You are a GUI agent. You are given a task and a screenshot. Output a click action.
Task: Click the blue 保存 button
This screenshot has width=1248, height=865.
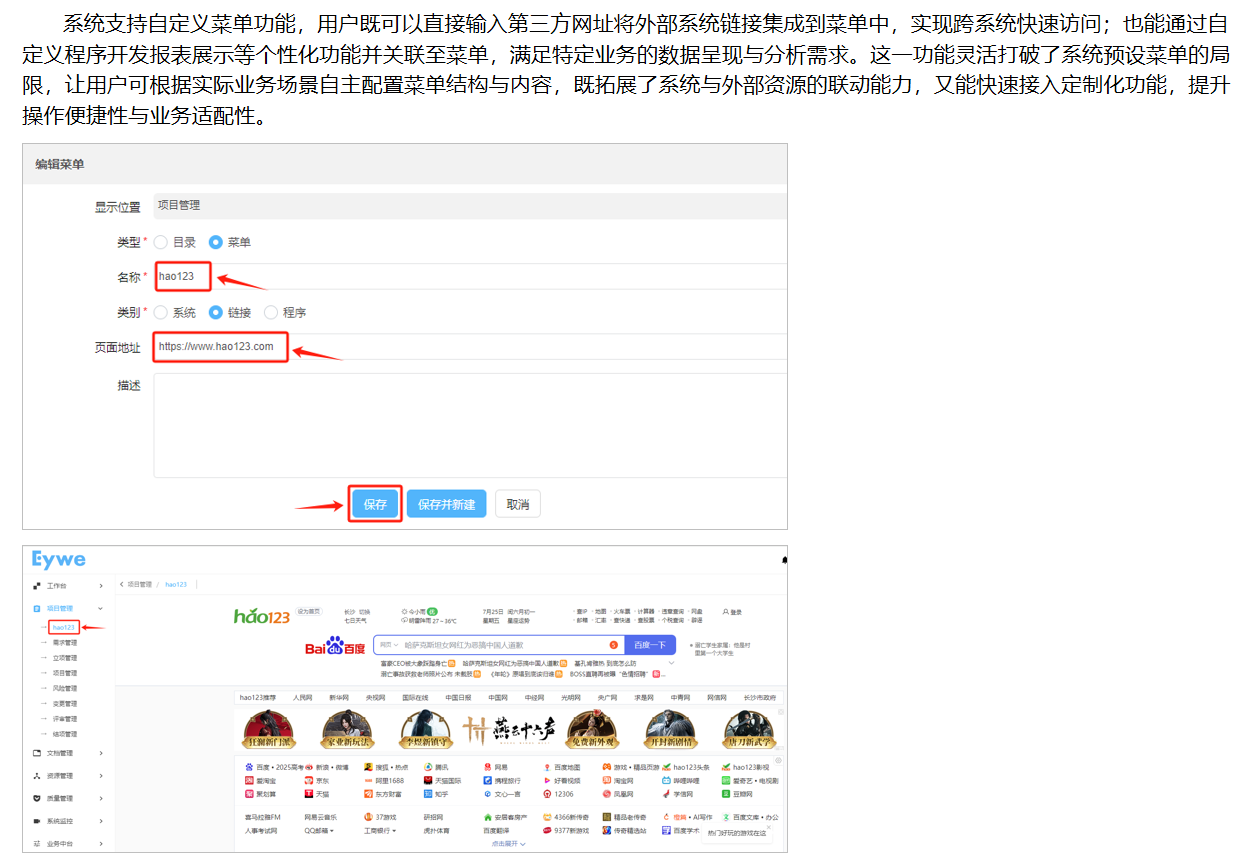point(375,505)
